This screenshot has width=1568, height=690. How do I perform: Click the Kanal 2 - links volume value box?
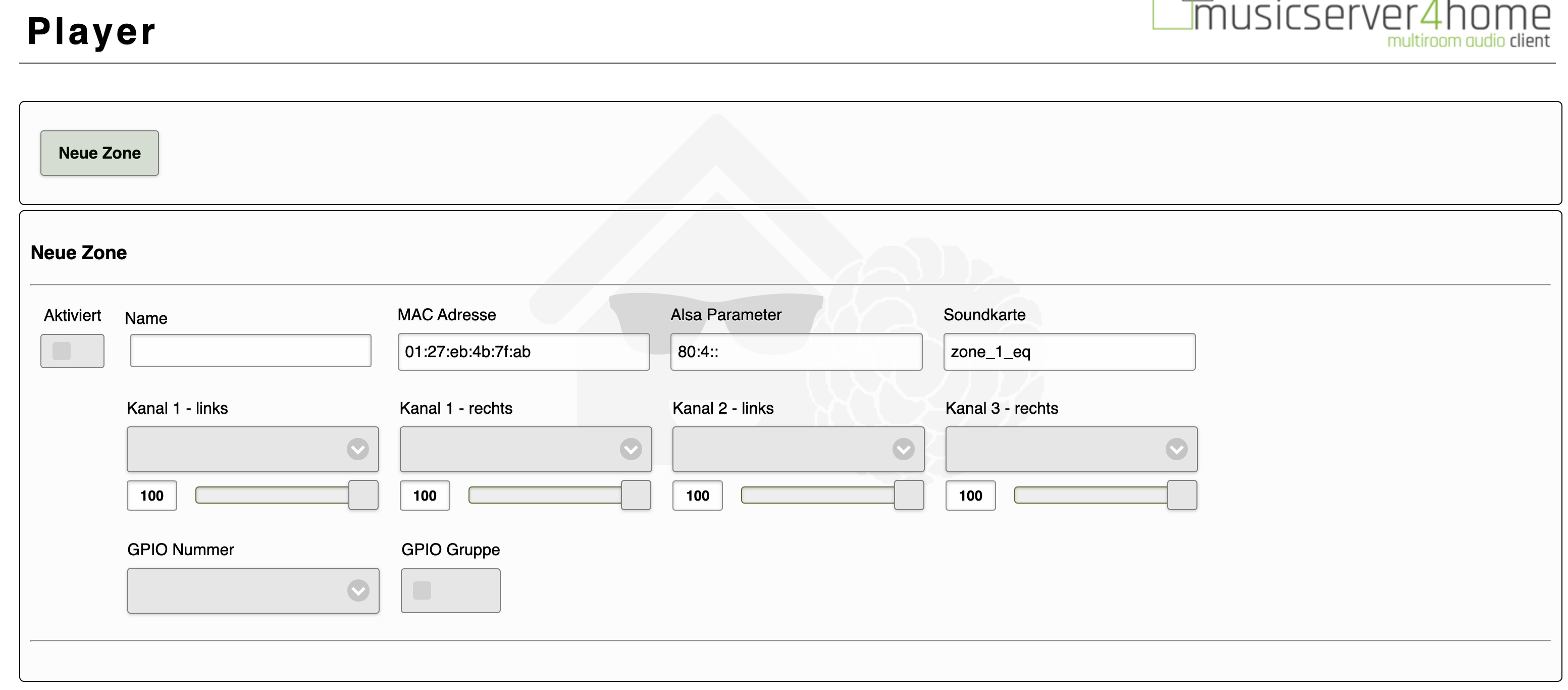[x=697, y=495]
